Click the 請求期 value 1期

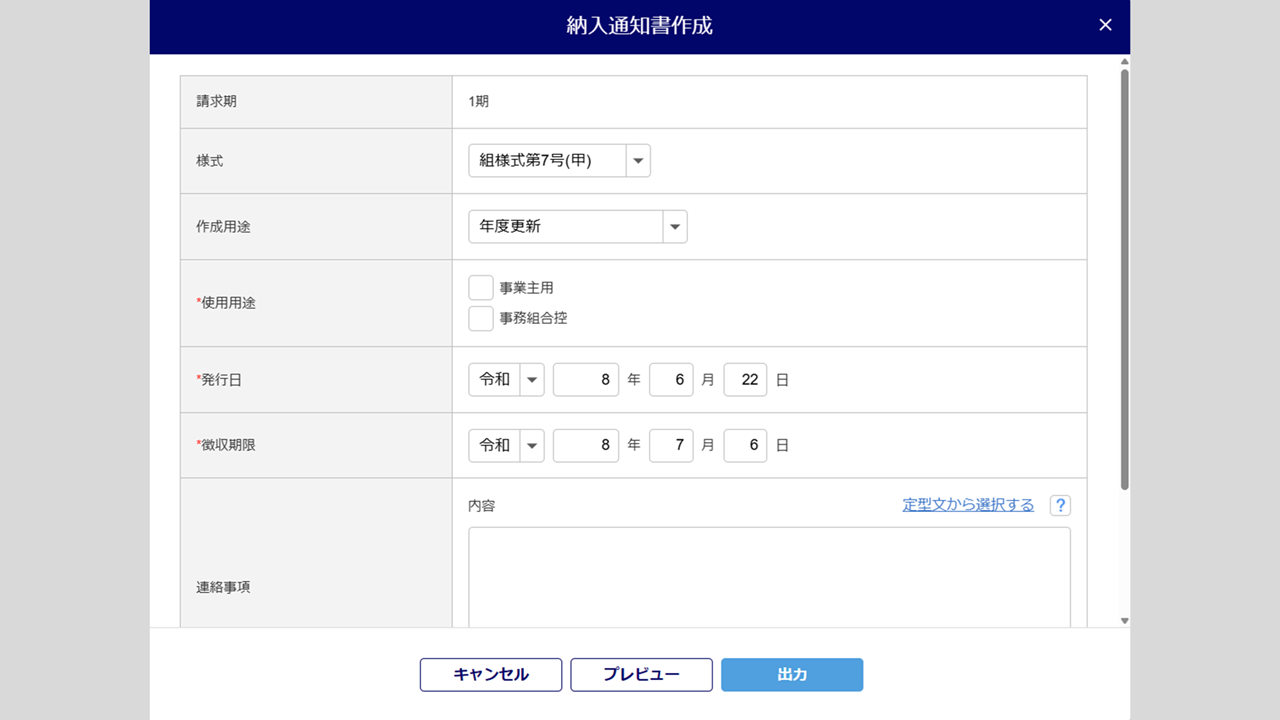(x=479, y=101)
